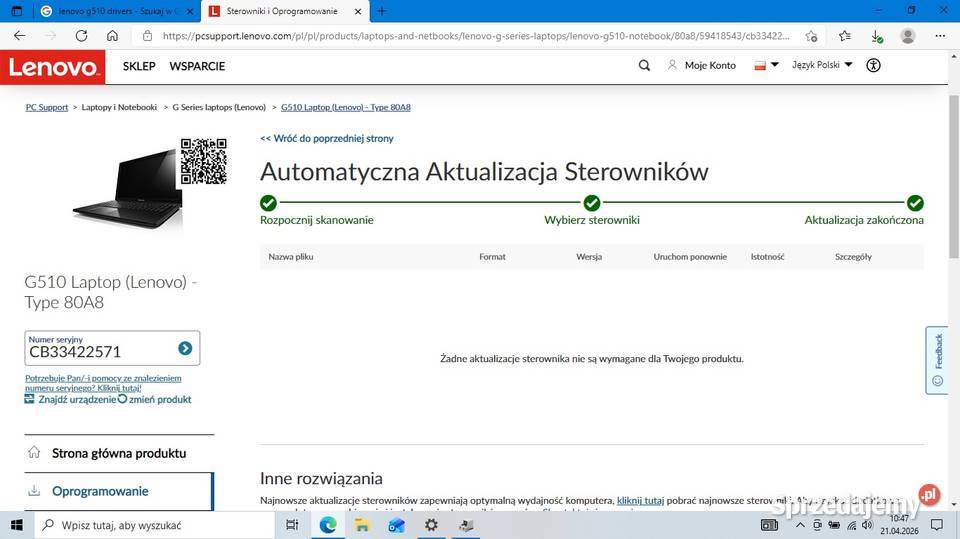Screen dimensions: 960x539
Task: Submit serial number with the arrow button
Action: click(185, 348)
